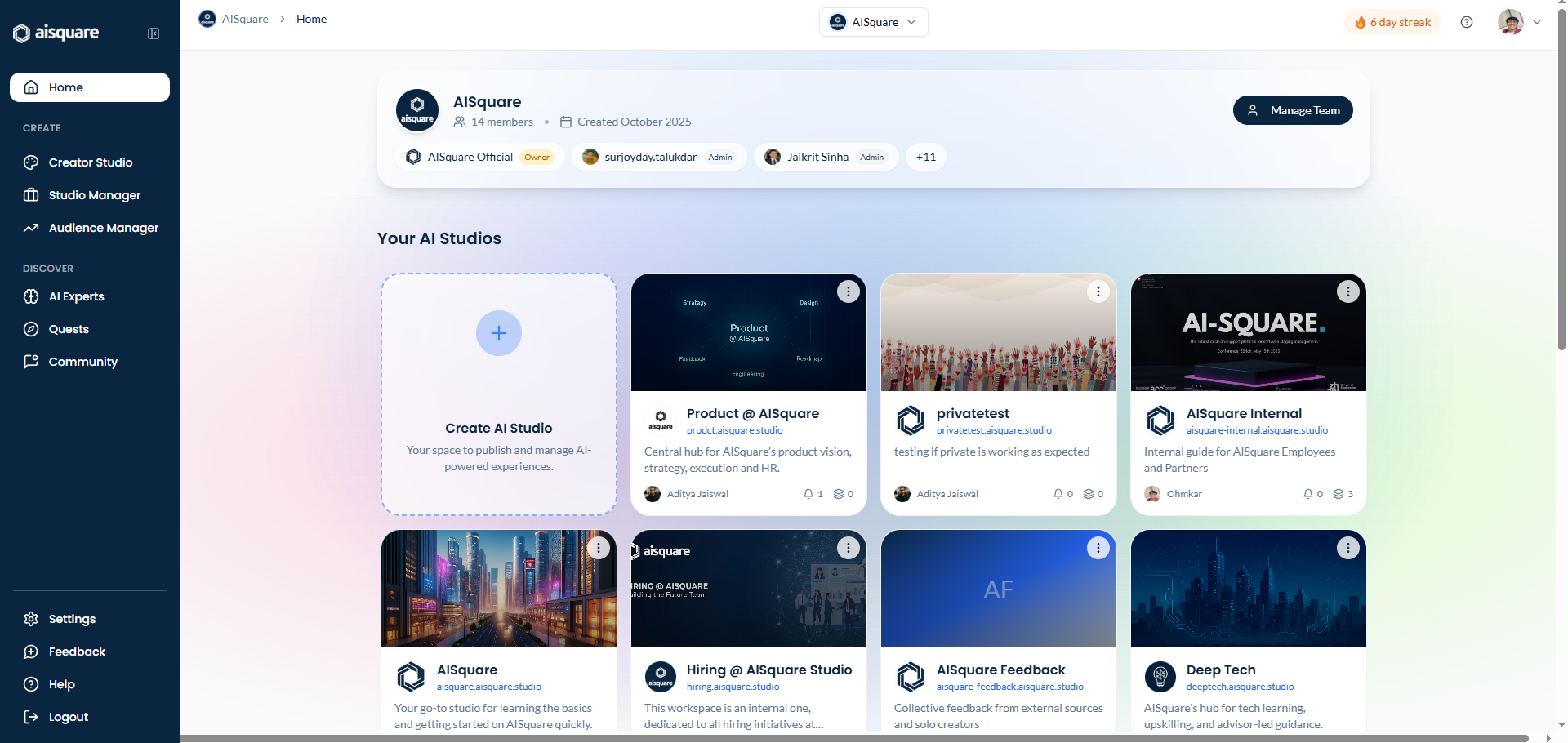Open options menu on Deep Tech studio card
1568x743 pixels.
point(1347,548)
